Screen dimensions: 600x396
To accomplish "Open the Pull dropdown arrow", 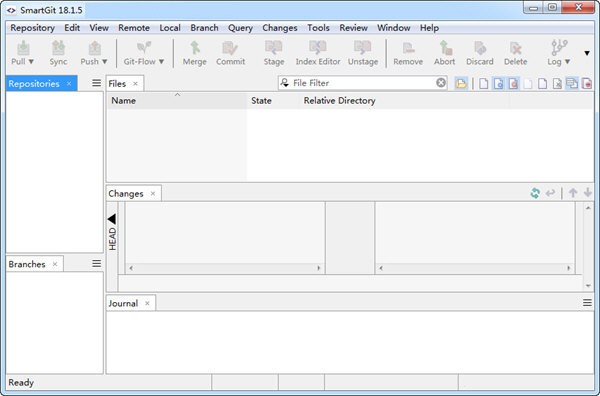I will coord(31,62).
